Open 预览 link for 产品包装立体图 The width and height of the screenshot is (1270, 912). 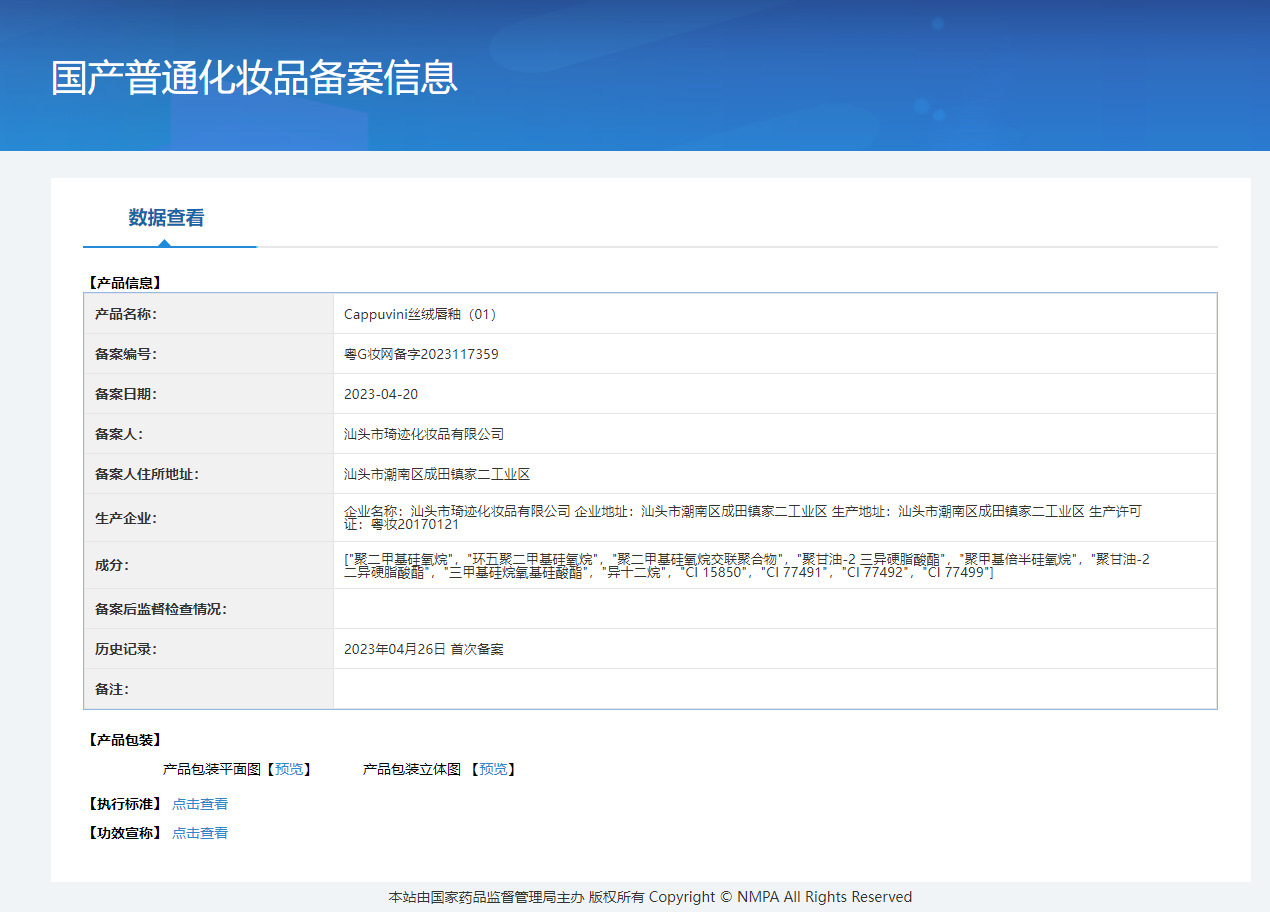tap(493, 769)
